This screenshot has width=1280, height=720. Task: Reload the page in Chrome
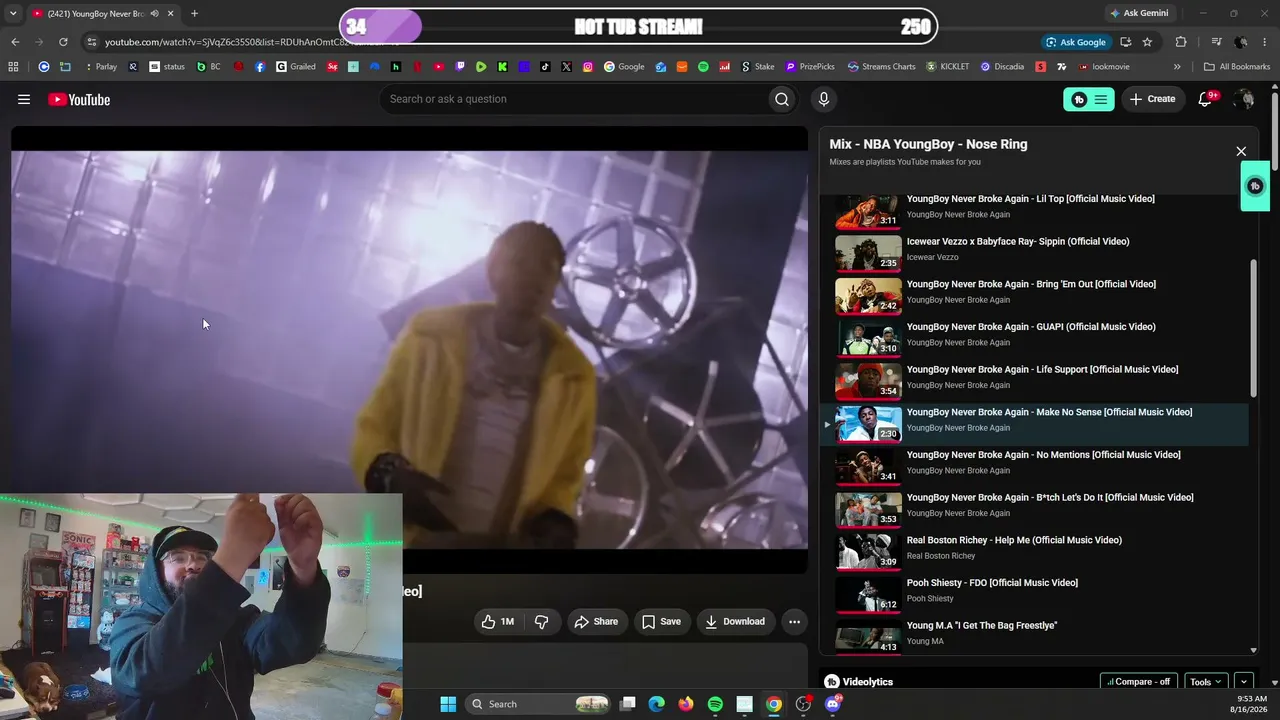(63, 42)
